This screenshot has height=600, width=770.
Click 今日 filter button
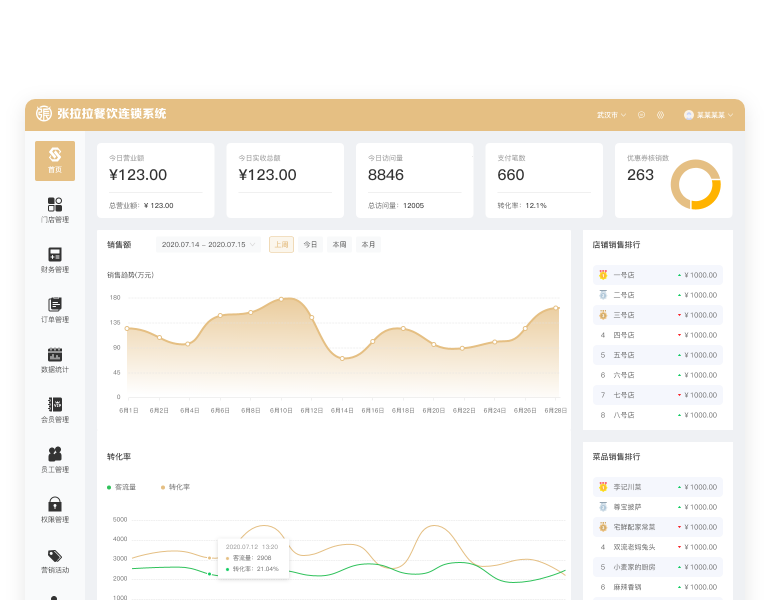pyautogui.click(x=310, y=244)
